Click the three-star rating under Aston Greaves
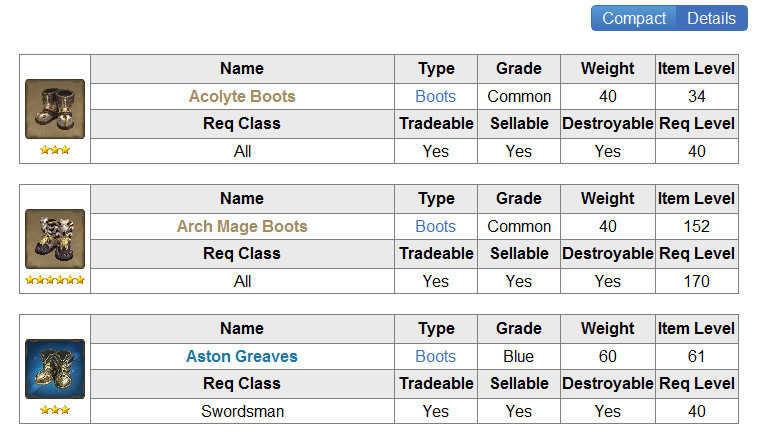The width and height of the screenshot is (758, 436). (x=55, y=410)
